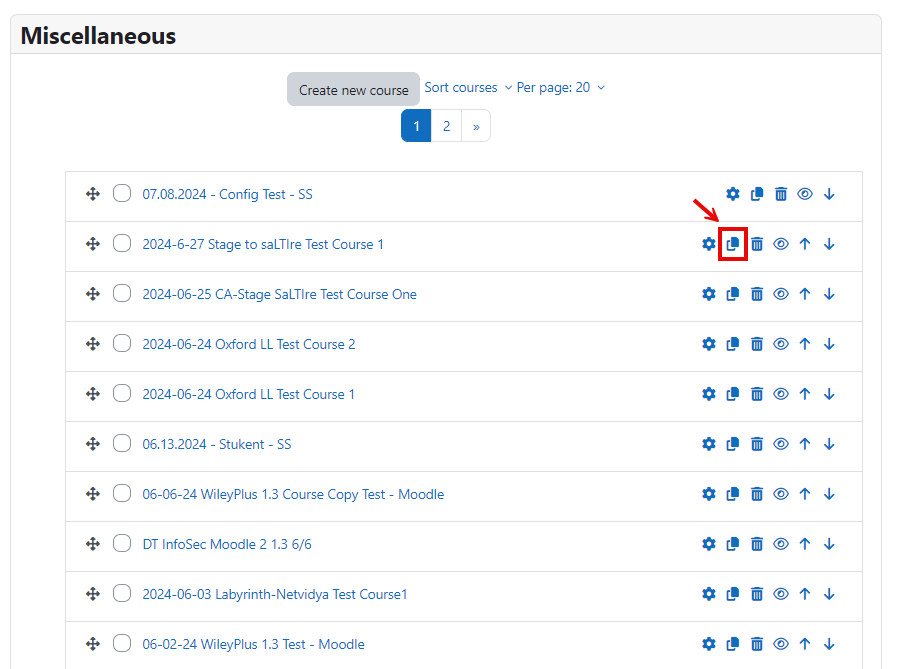The image size is (923, 669).
Task: Open settings for 07.08.2024 - Config Test - SS
Action: [732, 194]
